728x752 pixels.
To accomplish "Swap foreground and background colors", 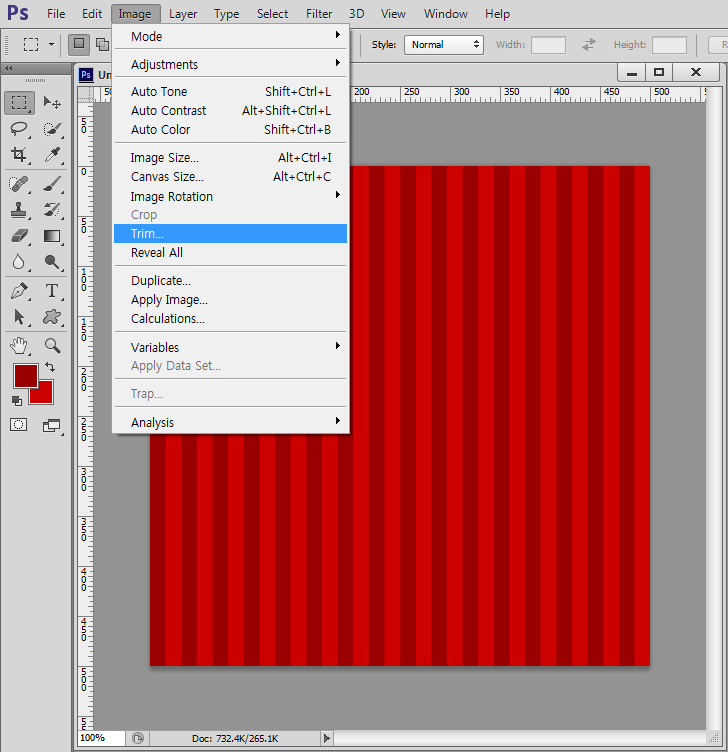I will [x=50, y=367].
